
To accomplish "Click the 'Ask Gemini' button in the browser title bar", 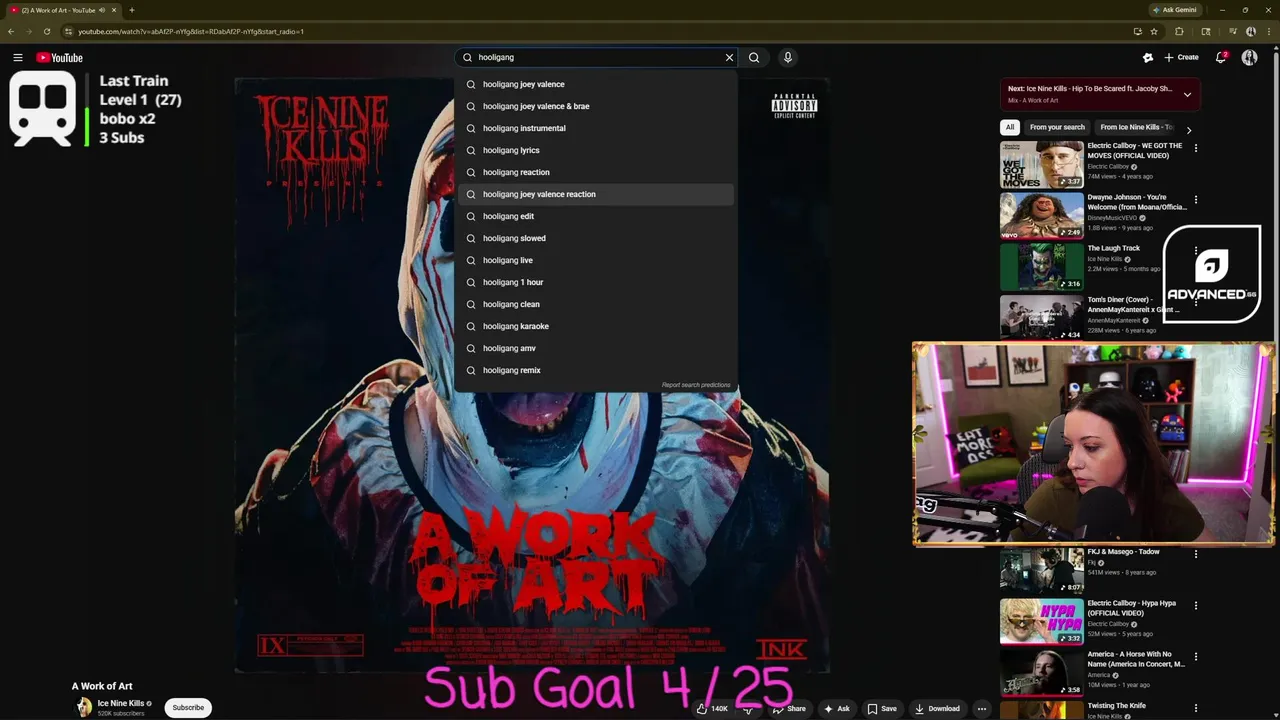I will (1175, 10).
